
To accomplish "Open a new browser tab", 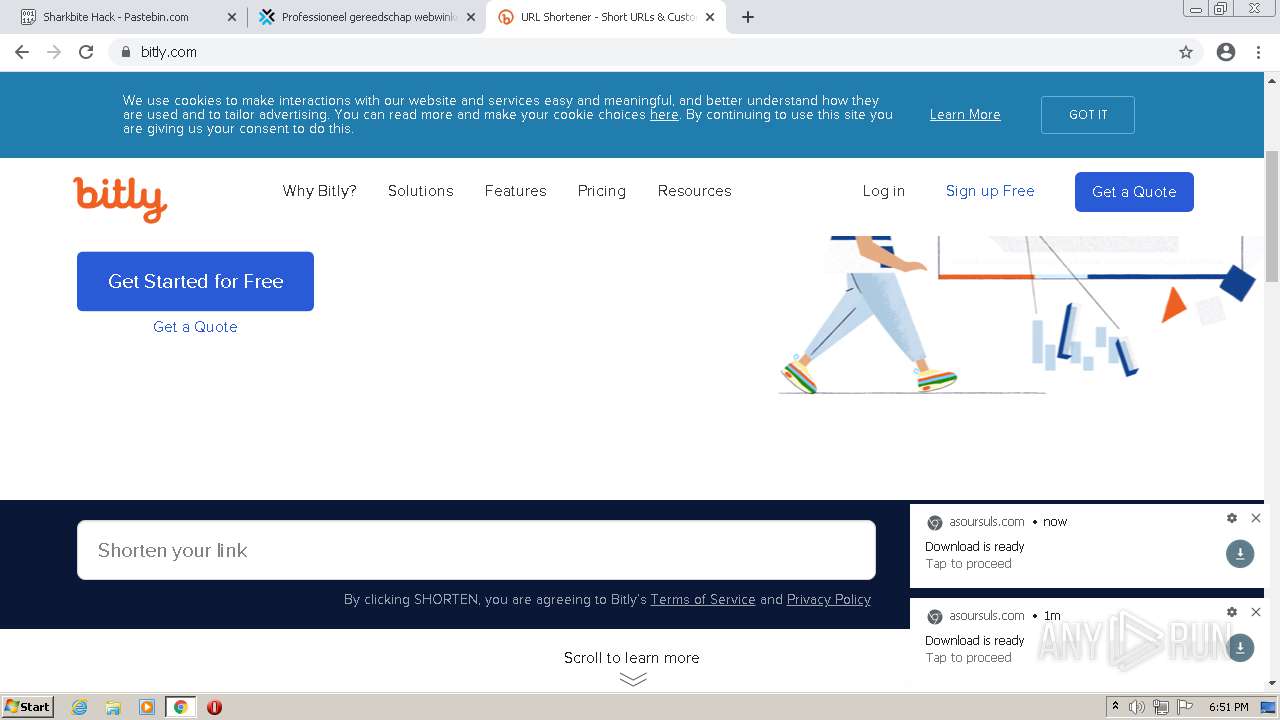I will (748, 17).
